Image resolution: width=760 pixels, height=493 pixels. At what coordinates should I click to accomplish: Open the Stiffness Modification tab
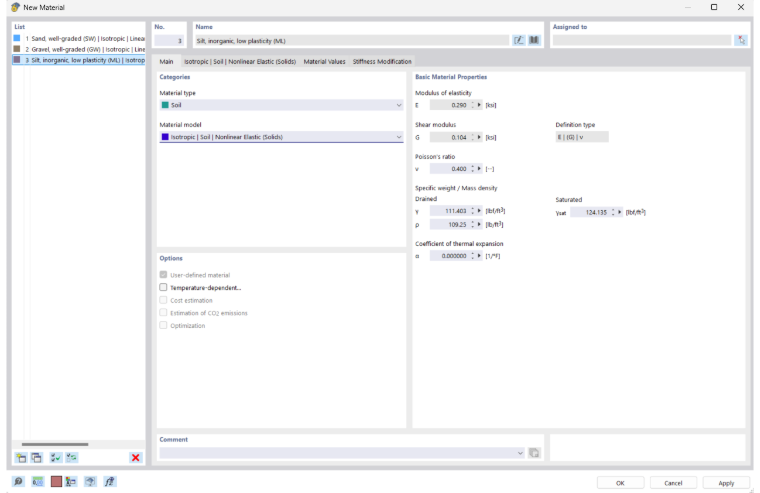point(382,62)
